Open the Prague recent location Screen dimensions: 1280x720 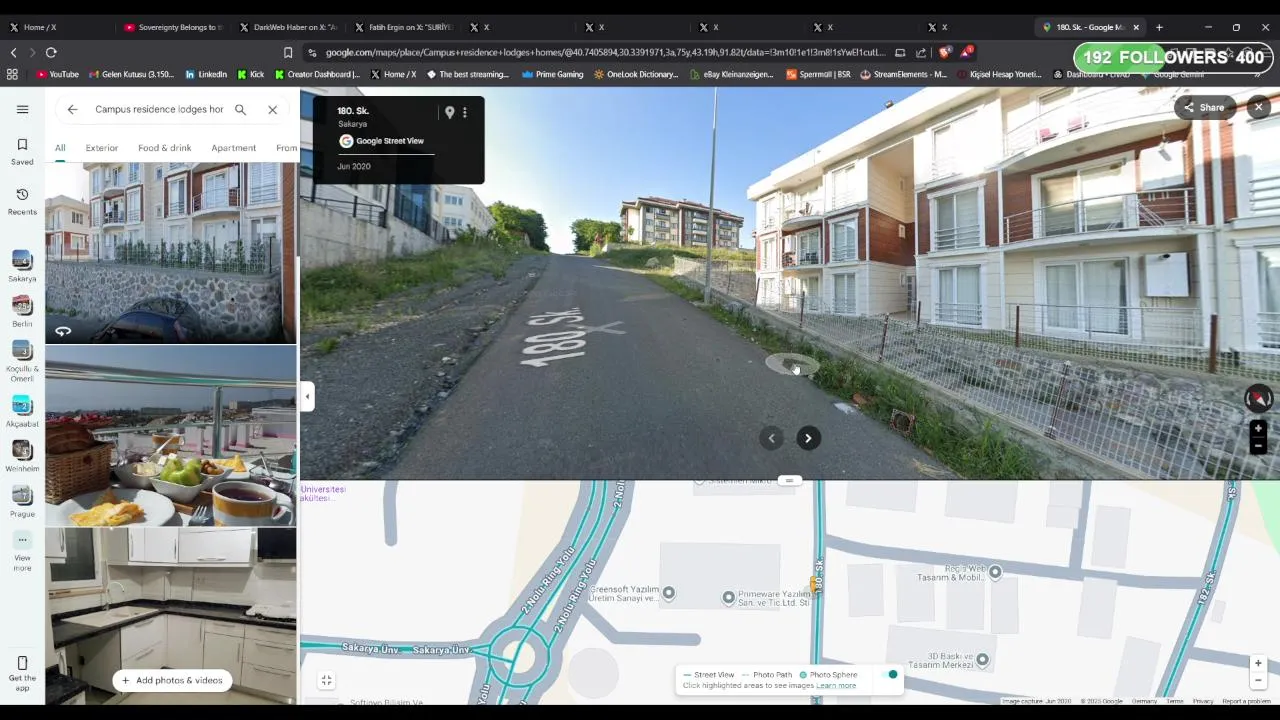(x=22, y=502)
